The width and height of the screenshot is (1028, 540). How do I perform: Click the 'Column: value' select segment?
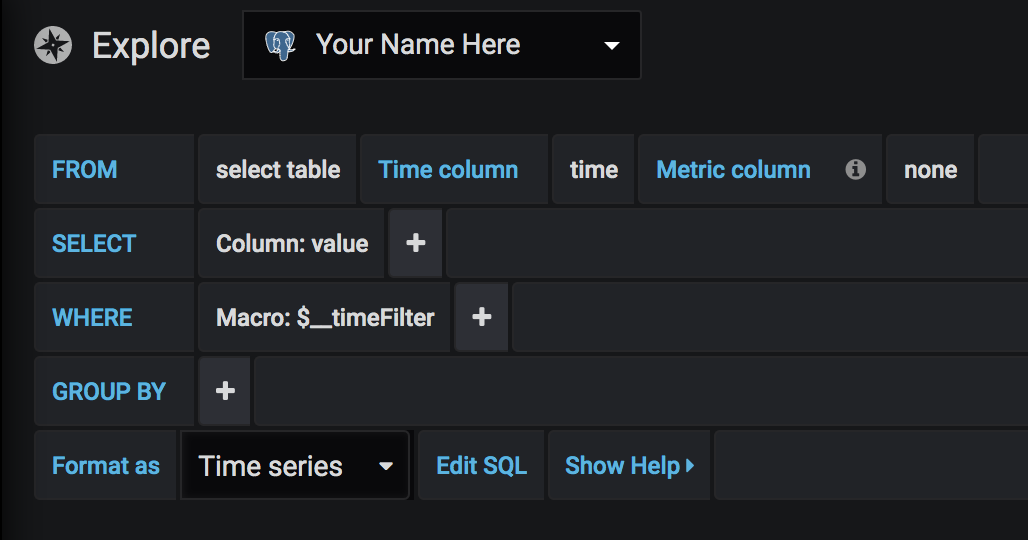(x=292, y=243)
